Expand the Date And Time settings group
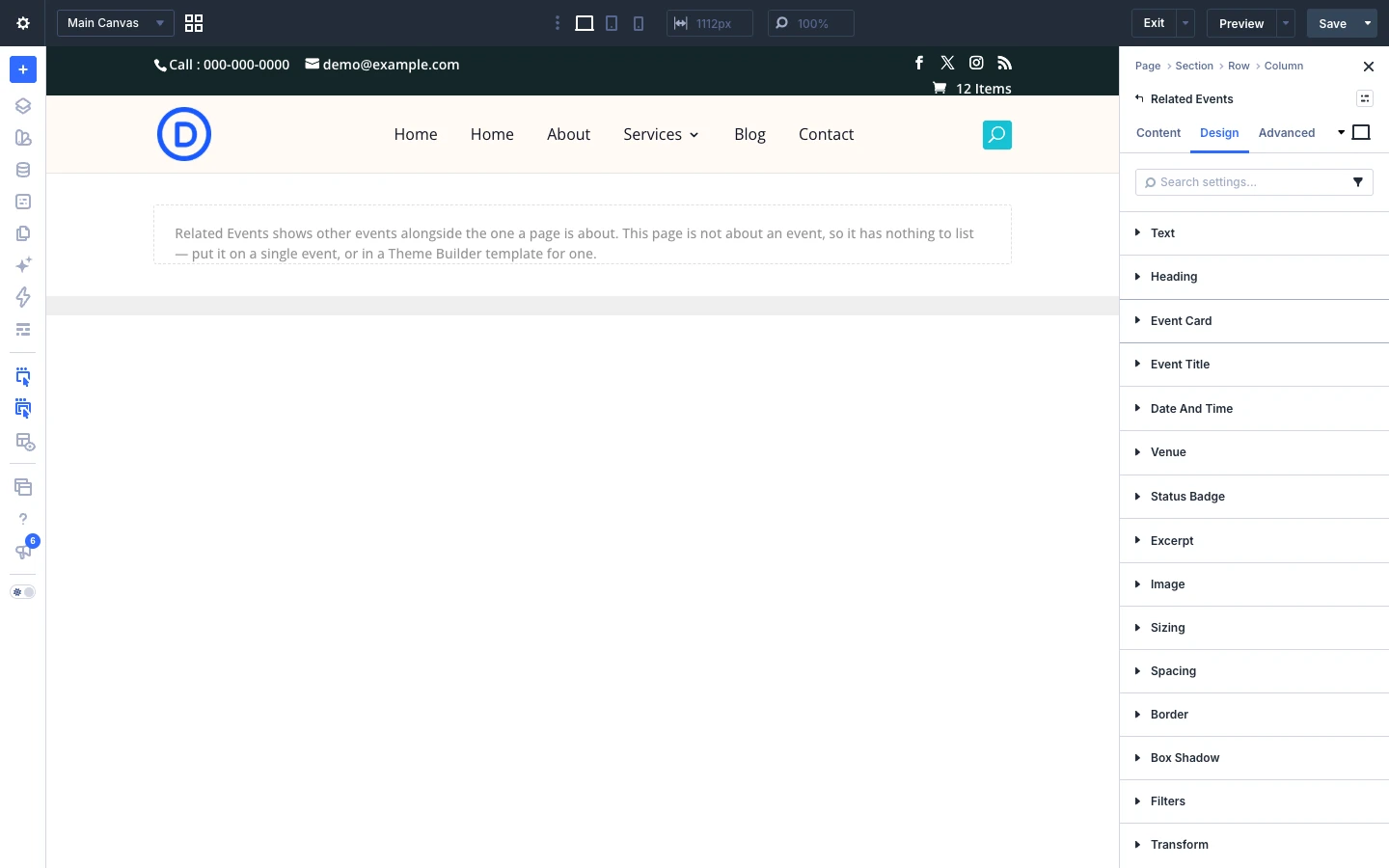Viewport: 1389px width, 868px height. tap(1254, 409)
